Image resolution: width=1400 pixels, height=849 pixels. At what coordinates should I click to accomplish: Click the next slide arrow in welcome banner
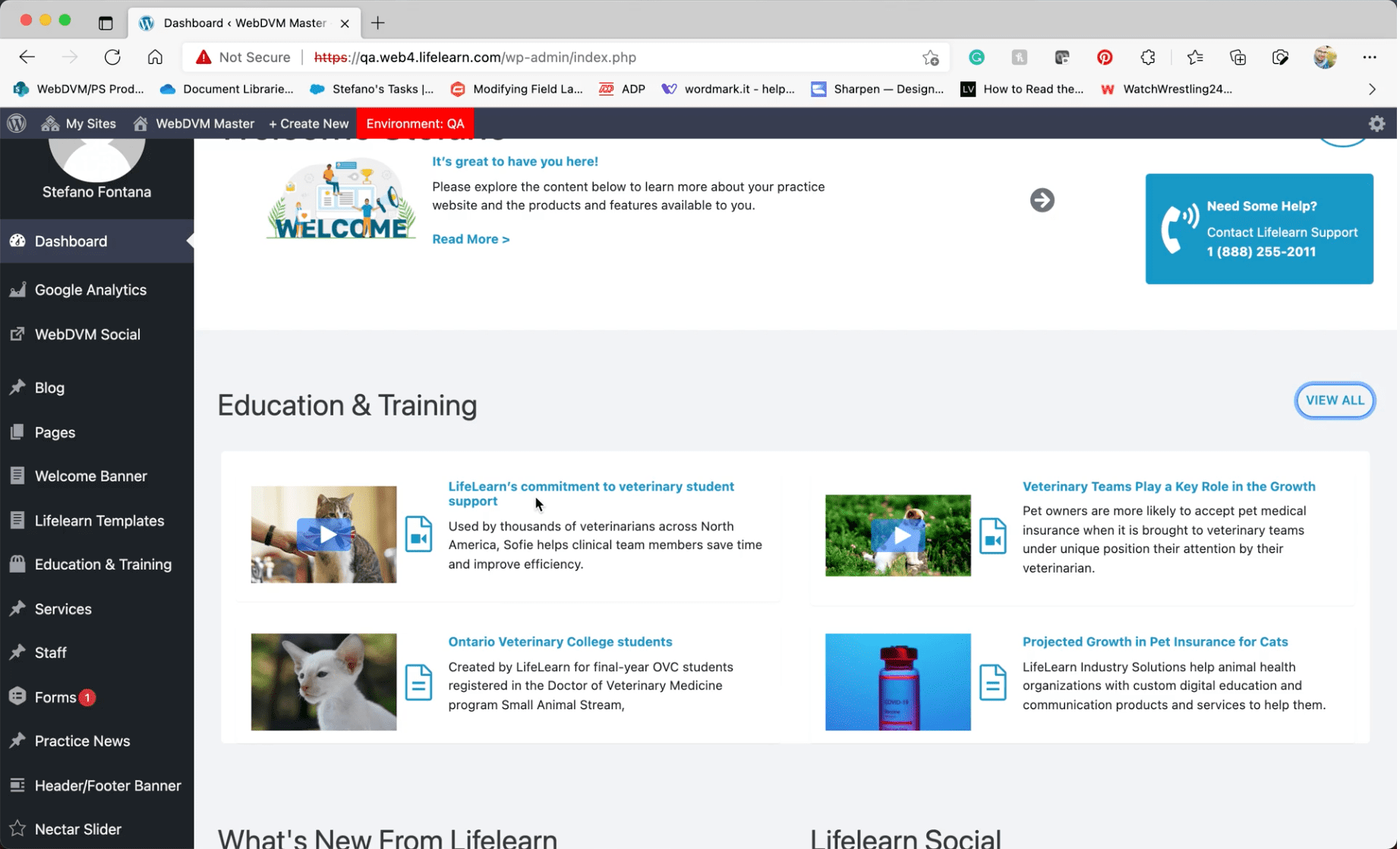coord(1042,200)
